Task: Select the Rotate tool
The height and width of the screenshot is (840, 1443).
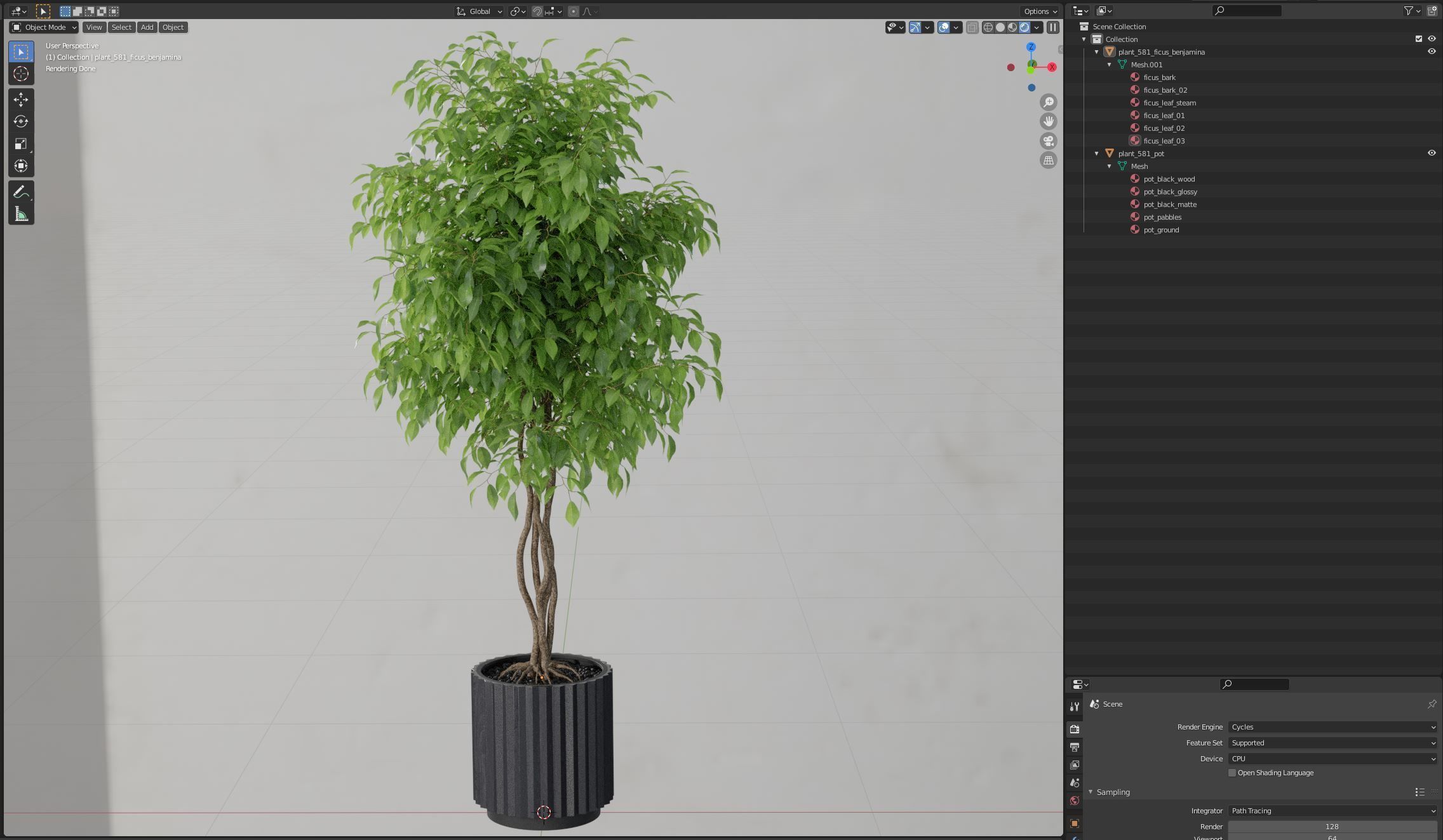Action: point(21,122)
